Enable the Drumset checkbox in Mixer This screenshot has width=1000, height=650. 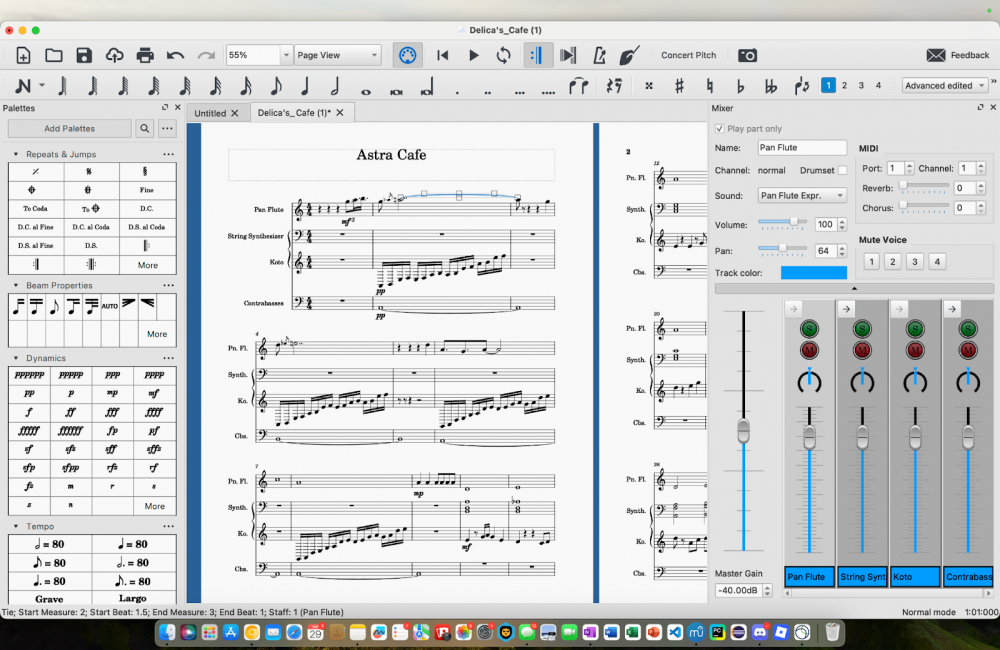coord(842,171)
